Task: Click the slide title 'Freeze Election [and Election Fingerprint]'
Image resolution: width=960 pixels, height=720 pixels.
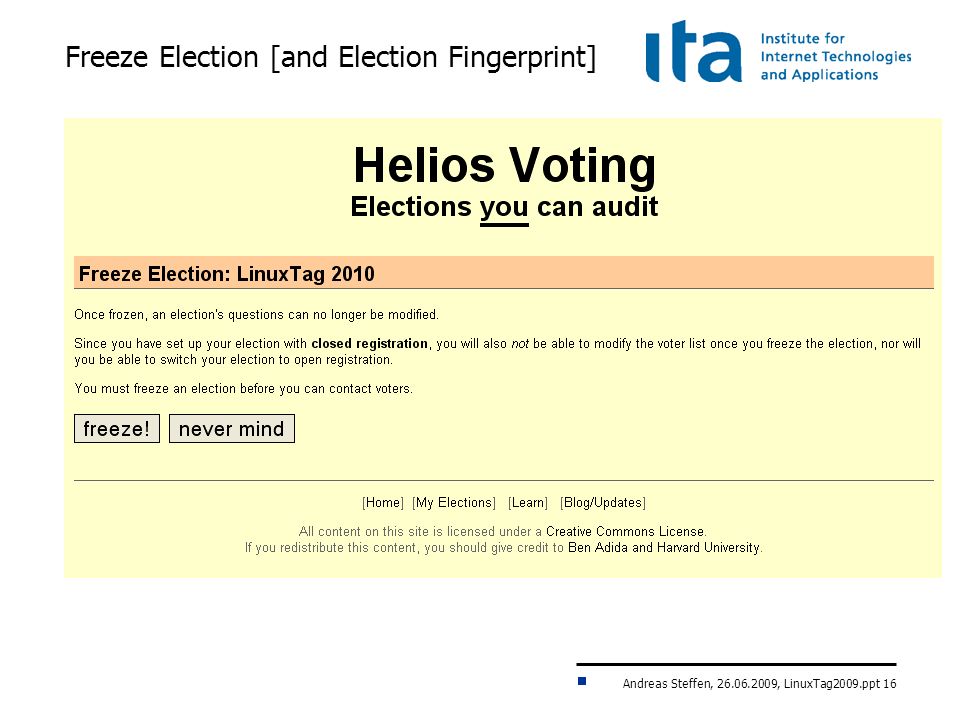Action: (x=330, y=58)
